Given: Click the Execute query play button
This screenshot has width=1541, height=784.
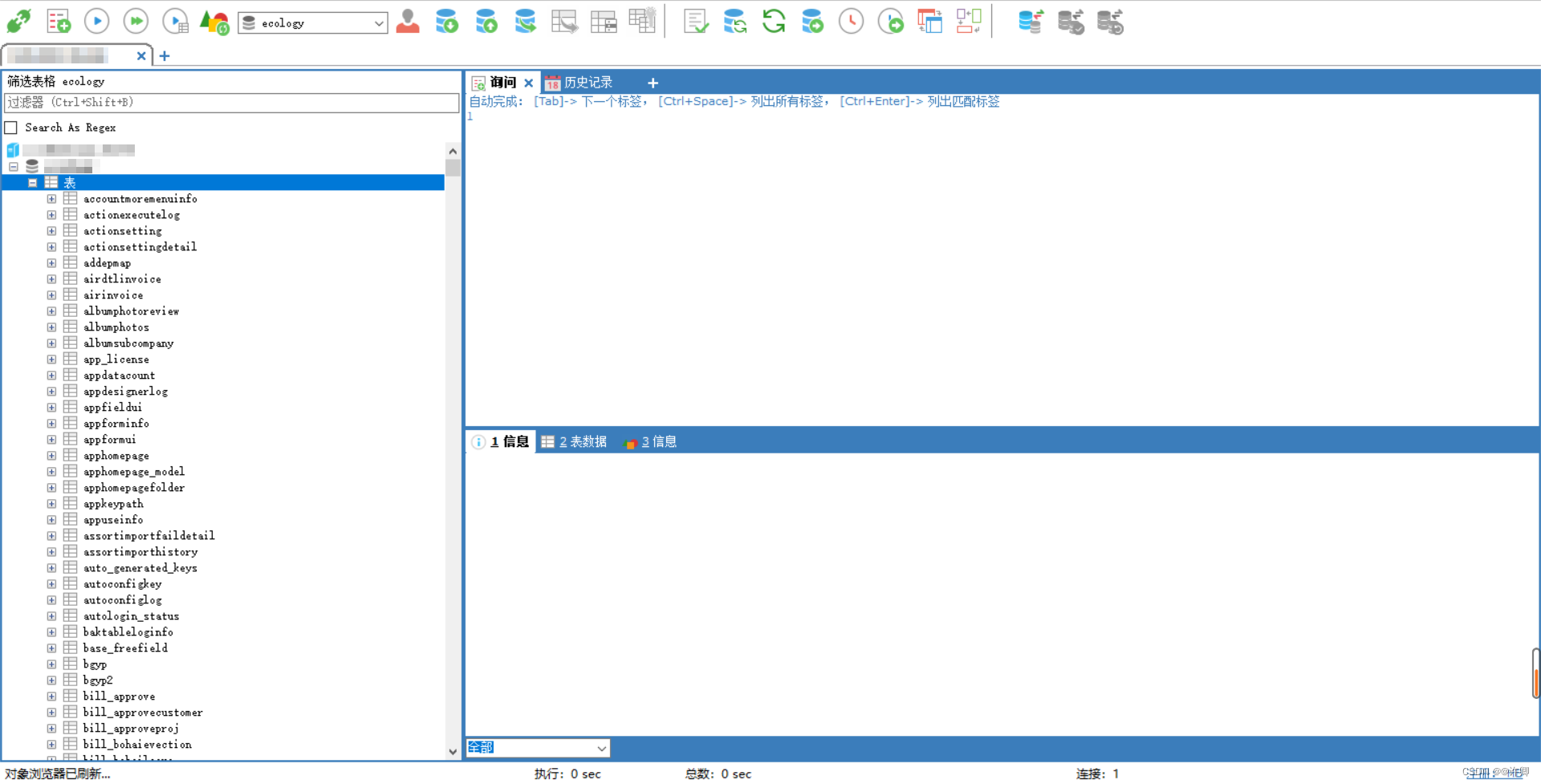Looking at the screenshot, I should pyautogui.click(x=96, y=22).
